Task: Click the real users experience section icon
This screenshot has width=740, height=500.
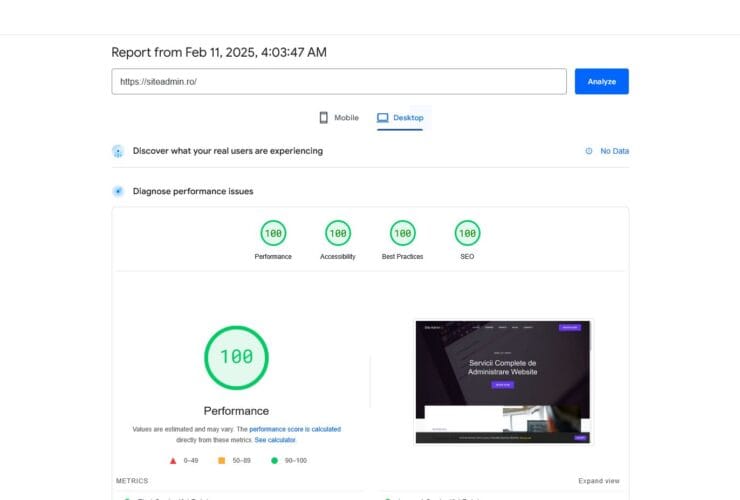Action: click(x=118, y=151)
